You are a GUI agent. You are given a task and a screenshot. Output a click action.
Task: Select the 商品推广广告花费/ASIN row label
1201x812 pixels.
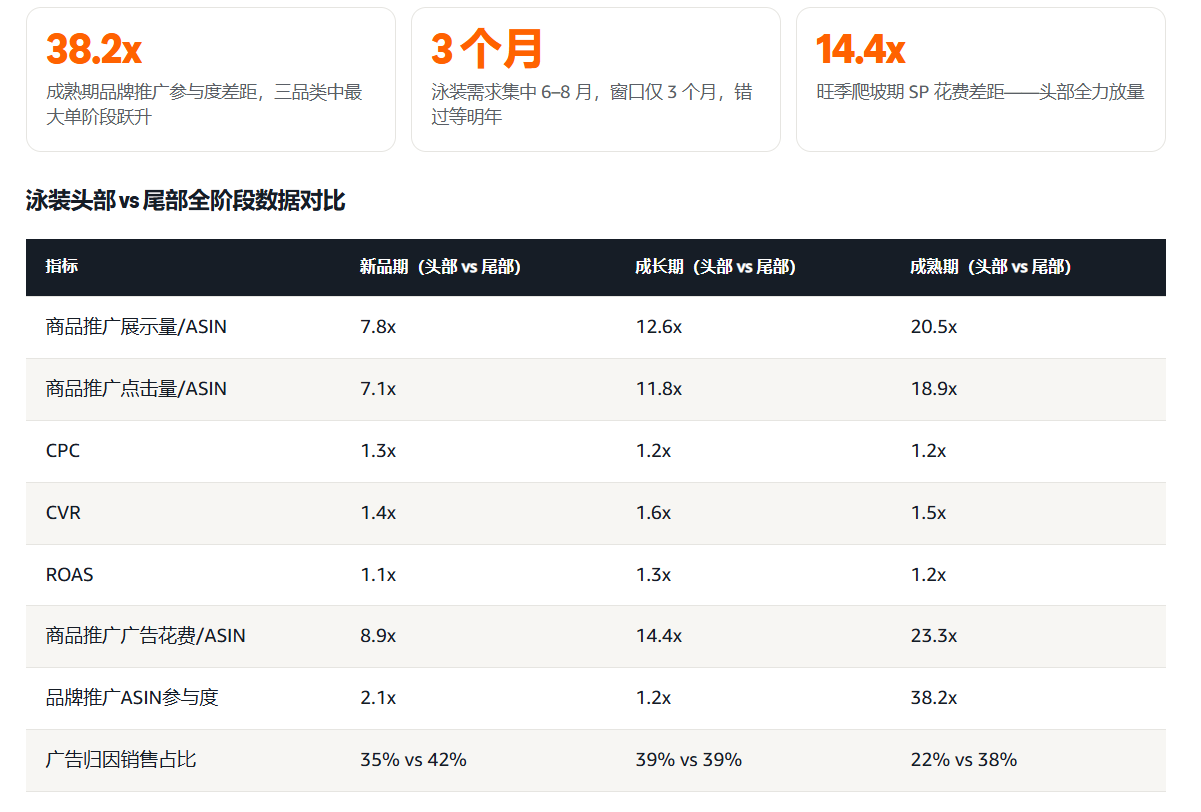[x=146, y=636]
